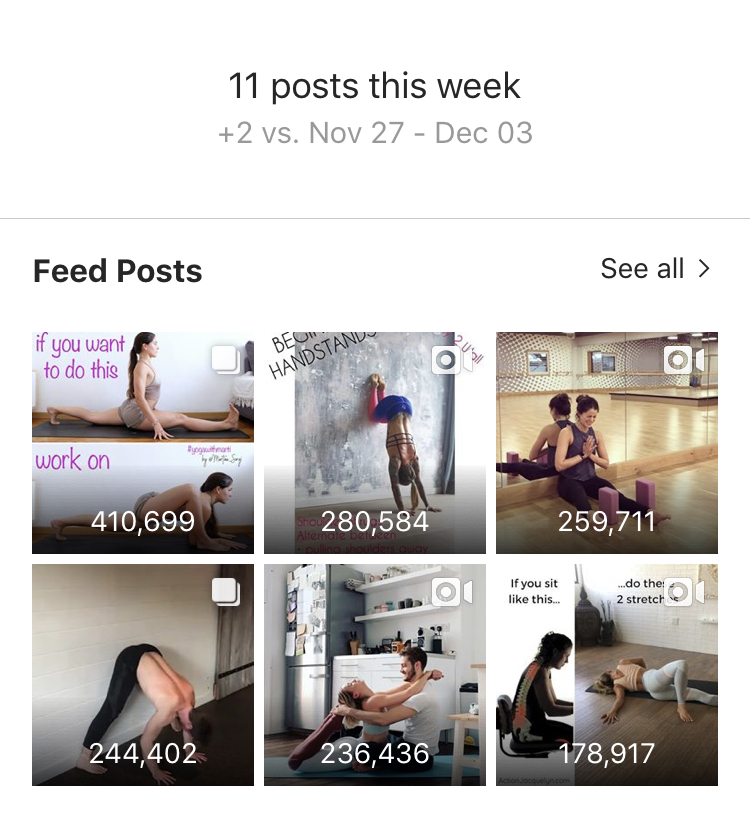Click the Feed Posts section heading
The width and height of the screenshot is (750, 819).
coord(118,271)
